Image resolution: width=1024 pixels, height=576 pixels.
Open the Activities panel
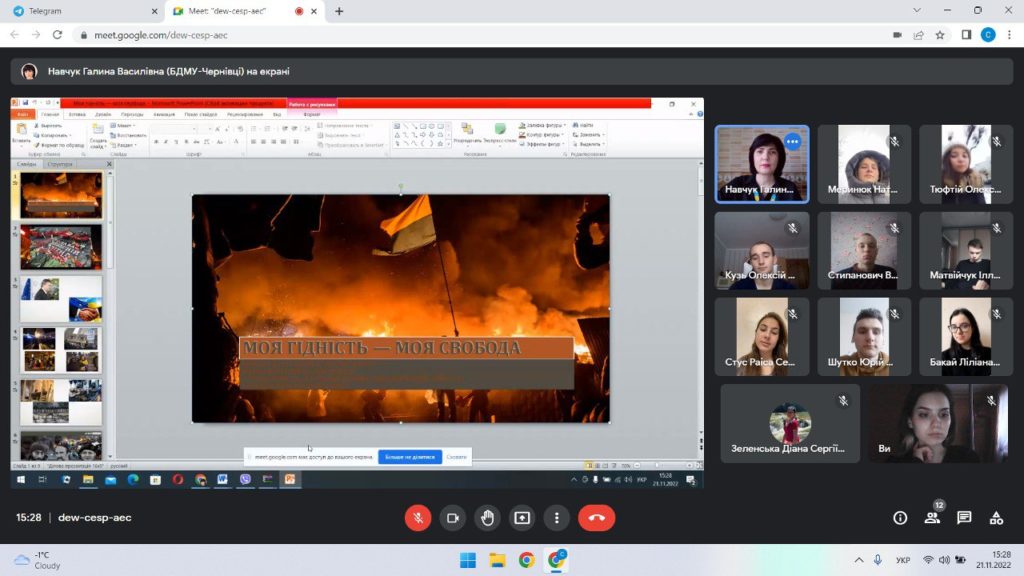(996, 518)
